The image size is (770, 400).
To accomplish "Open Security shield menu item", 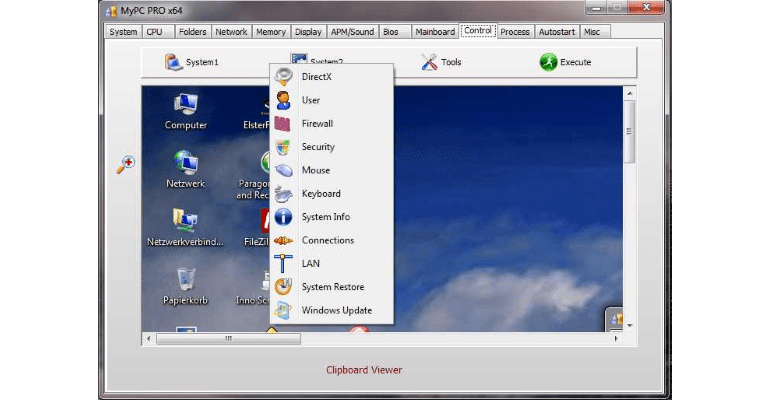I will [284, 147].
